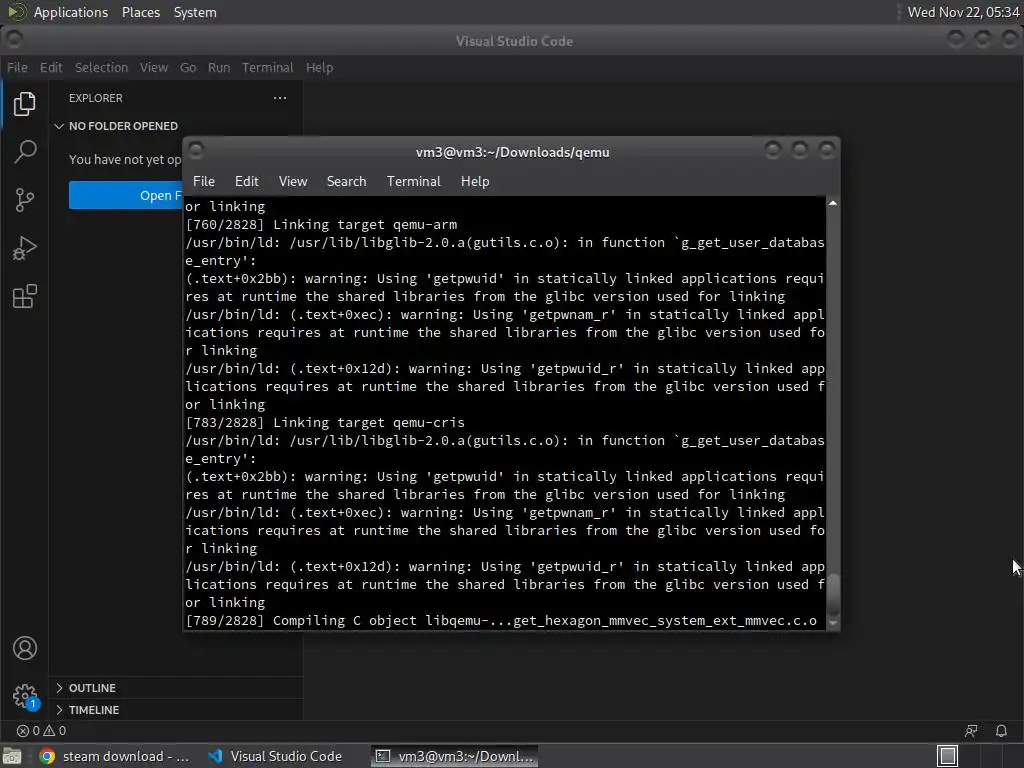Viewport: 1024px width, 768px height.
Task: Open VS Code File menu
Action: pos(17,67)
